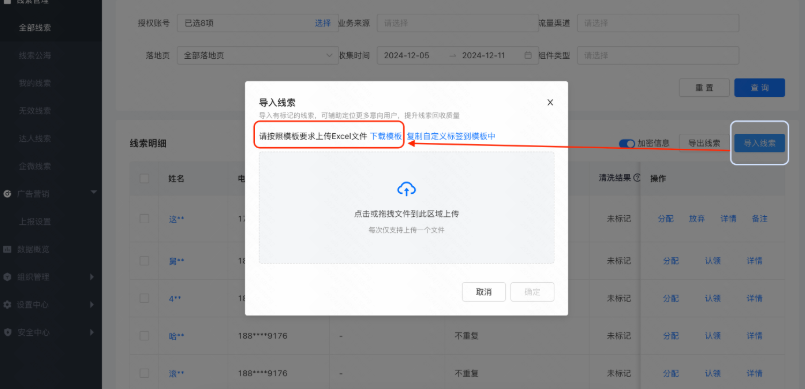805x389 pixels.
Task: Click the blue 导入线索 button behind the dialog
Action: [x=759, y=143]
